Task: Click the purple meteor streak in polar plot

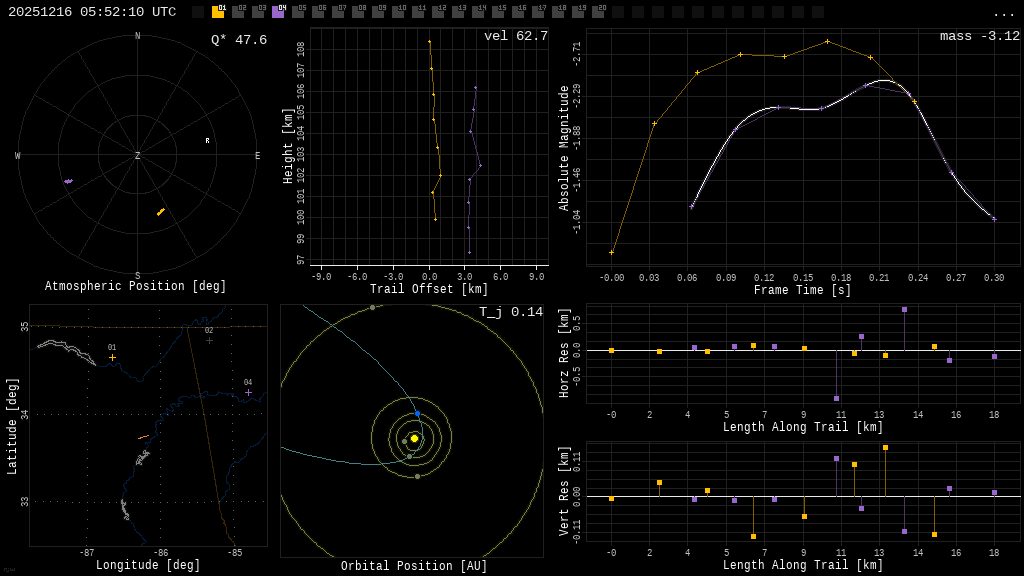Action: (68, 181)
